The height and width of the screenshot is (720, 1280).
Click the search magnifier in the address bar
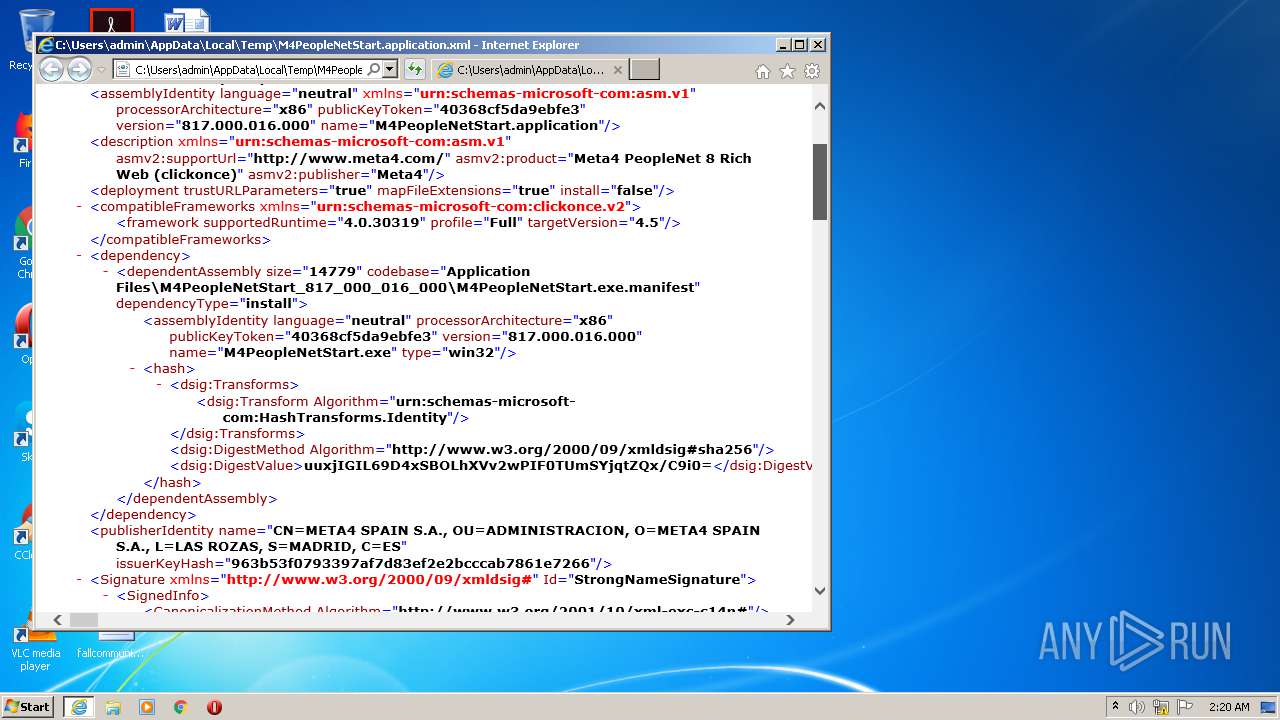point(373,70)
